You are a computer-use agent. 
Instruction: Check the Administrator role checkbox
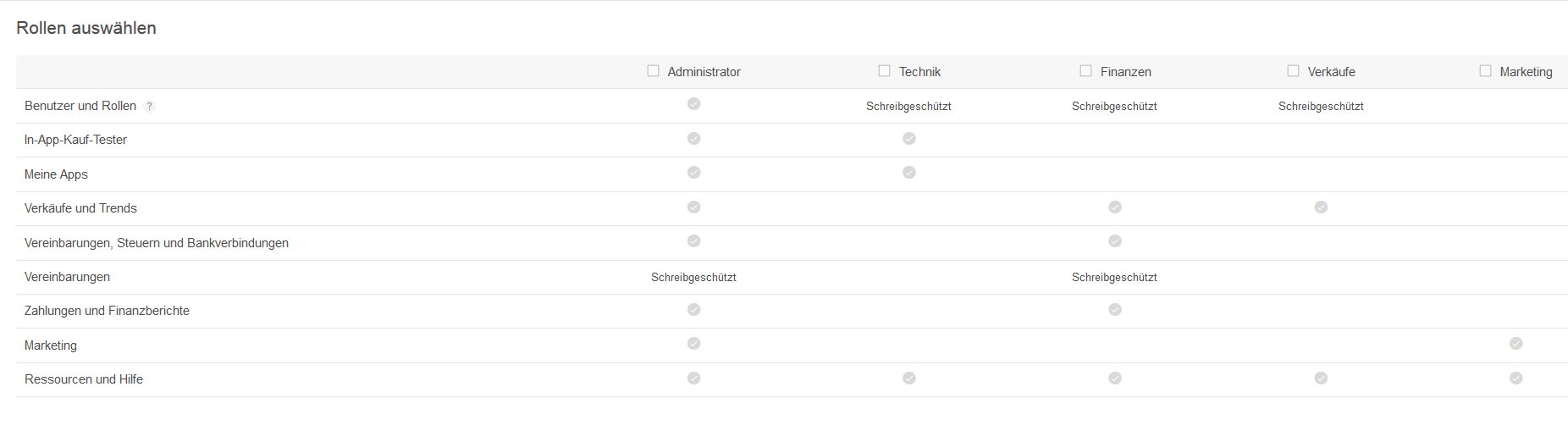[653, 71]
